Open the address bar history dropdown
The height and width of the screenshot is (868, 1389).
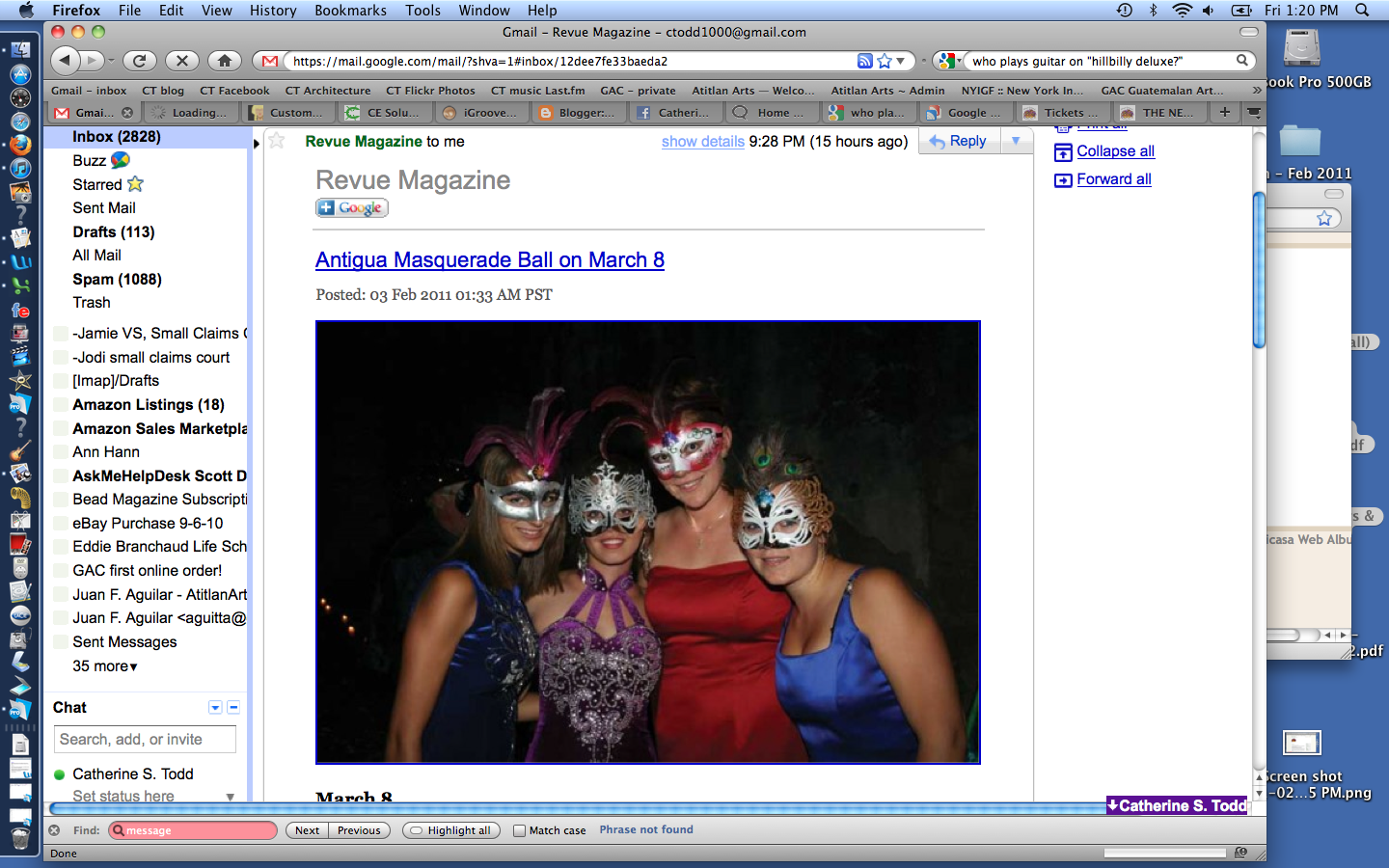pos(901,61)
